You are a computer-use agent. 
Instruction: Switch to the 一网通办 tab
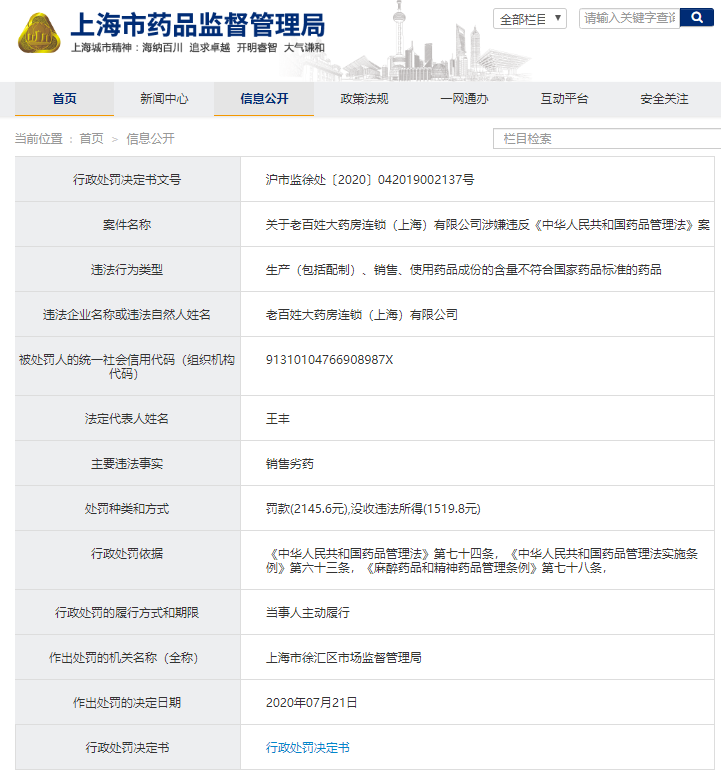[464, 99]
